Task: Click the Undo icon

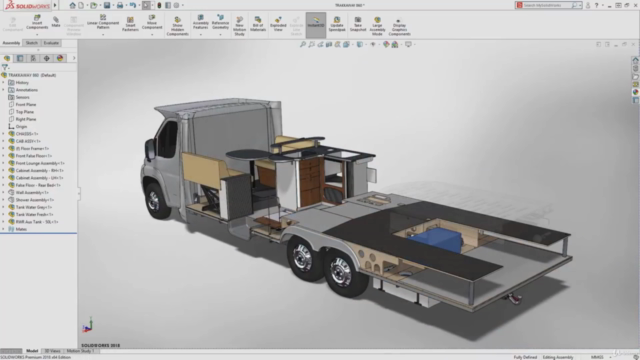Action: coord(133,5)
